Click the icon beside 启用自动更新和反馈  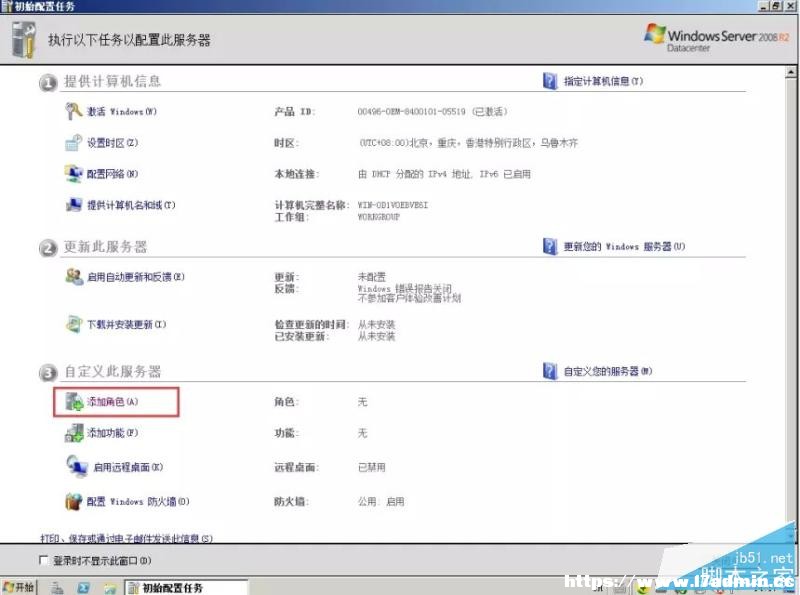tap(74, 277)
